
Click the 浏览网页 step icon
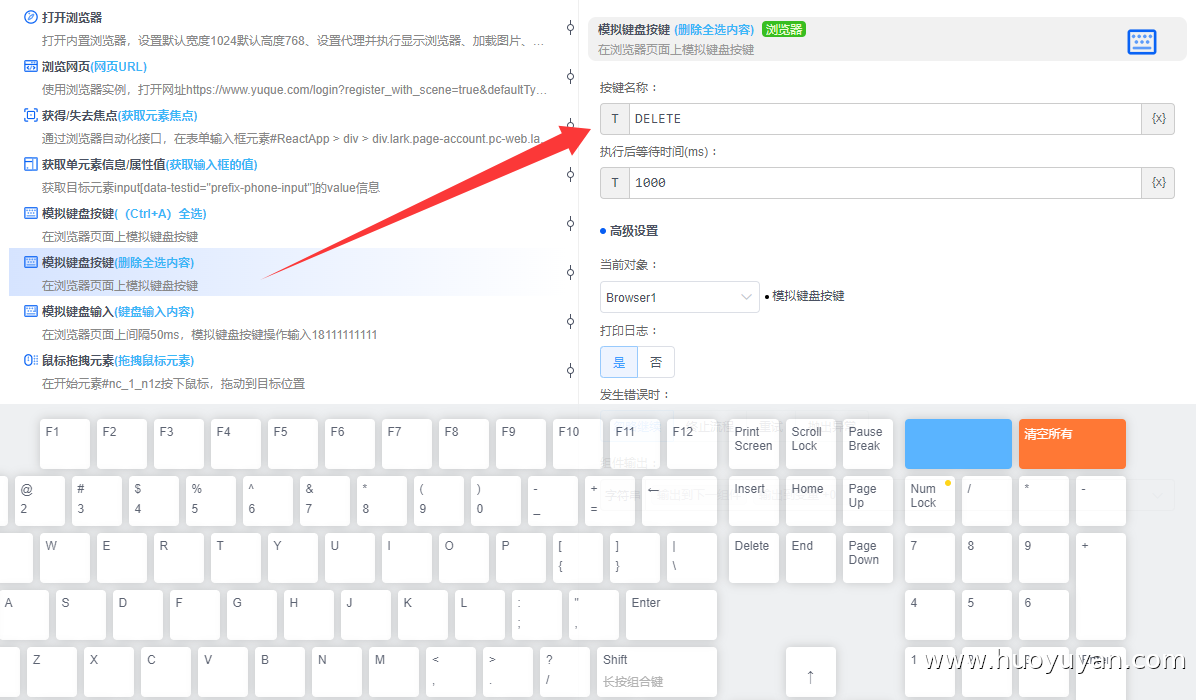(31, 66)
